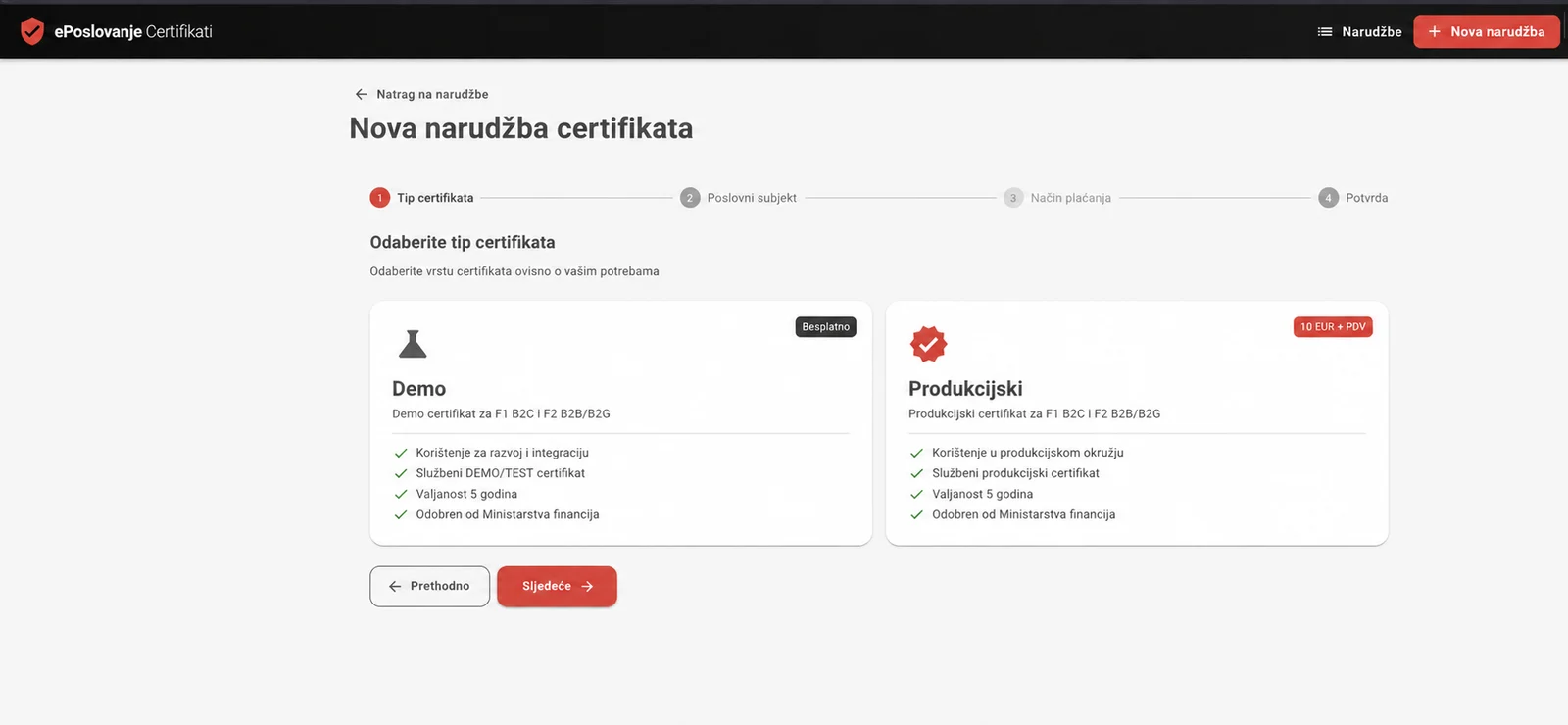The width and height of the screenshot is (1568, 725).
Task: Select step 1 Tip certifikata
Action: click(x=421, y=198)
